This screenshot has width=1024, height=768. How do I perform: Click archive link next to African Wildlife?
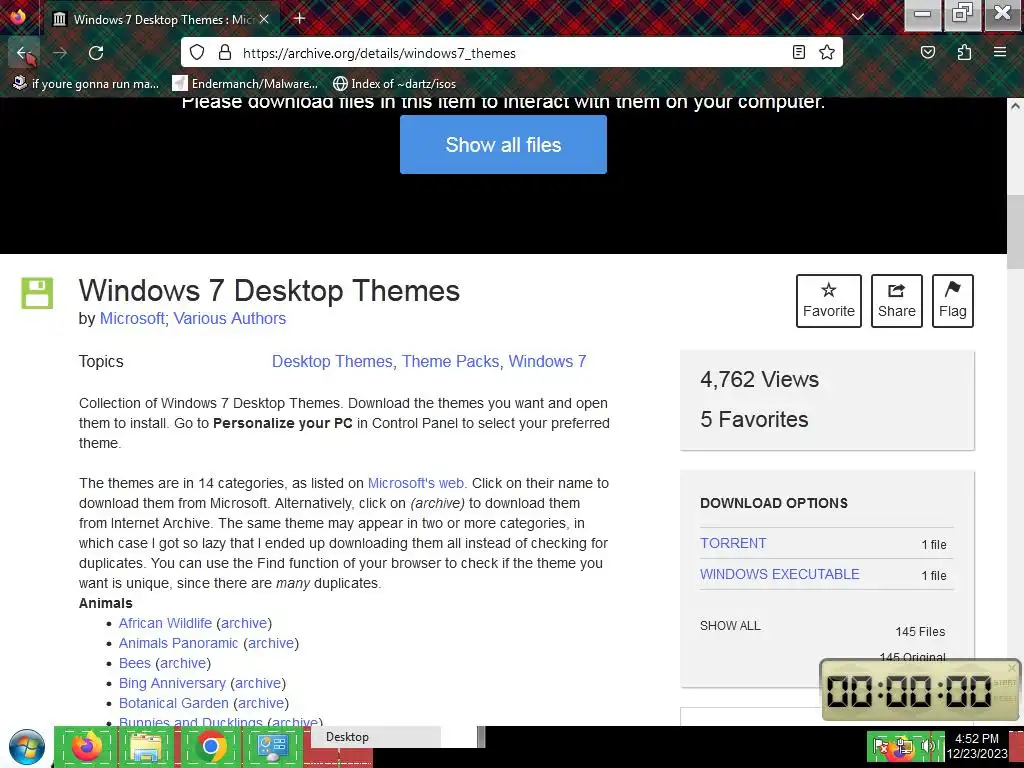(x=244, y=623)
